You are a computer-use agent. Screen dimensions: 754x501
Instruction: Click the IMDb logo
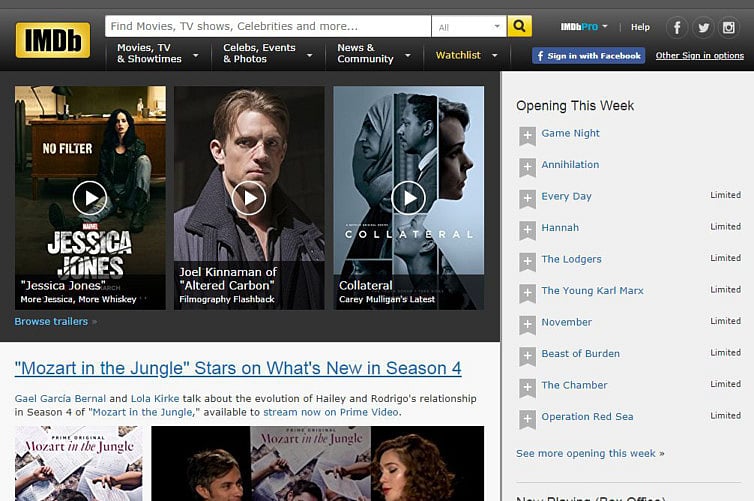[x=52, y=40]
